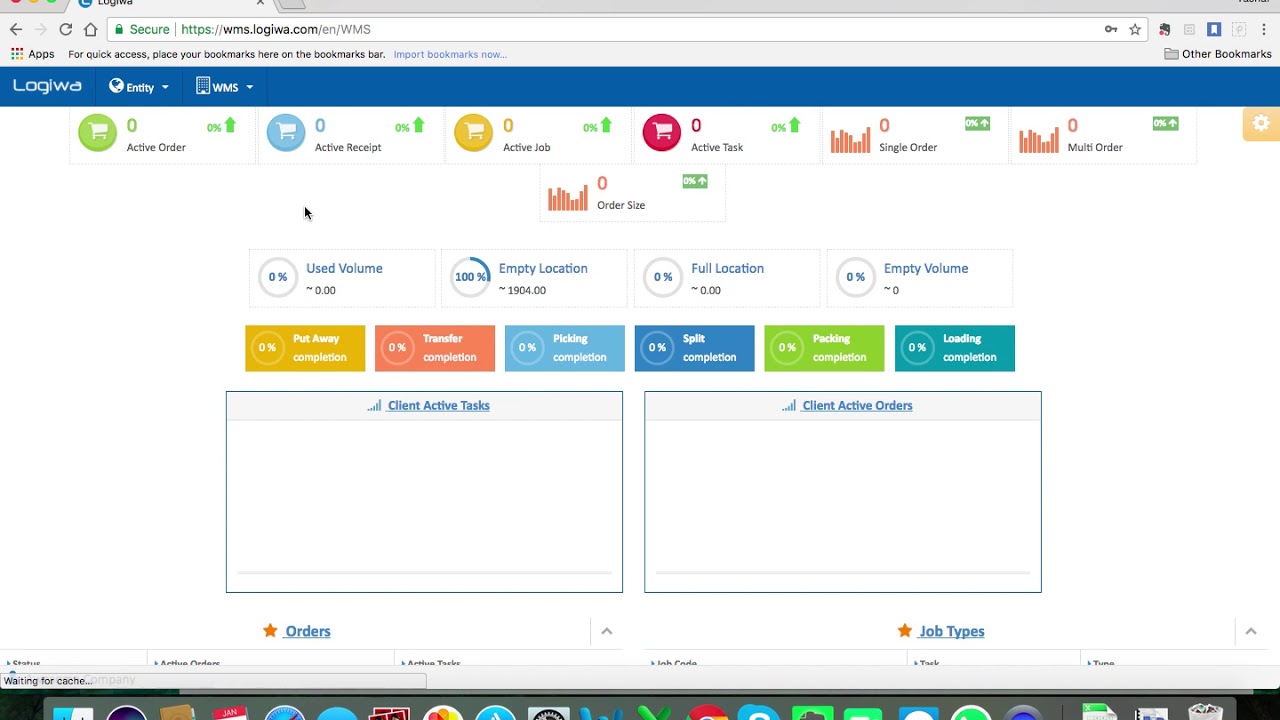This screenshot has width=1280, height=720.
Task: Open the Other Bookmarks folder
Action: point(1218,54)
